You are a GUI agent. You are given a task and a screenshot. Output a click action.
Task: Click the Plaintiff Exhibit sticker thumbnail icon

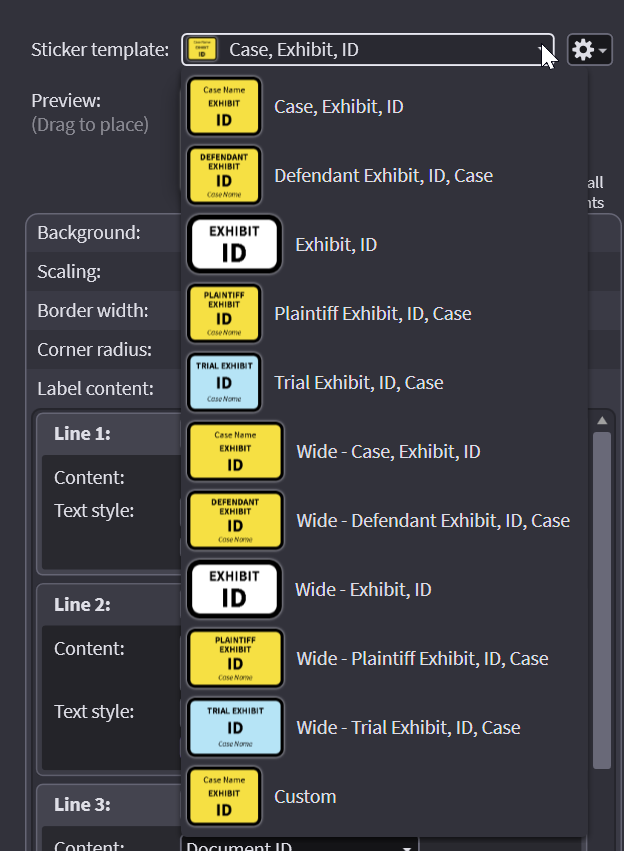click(x=224, y=313)
